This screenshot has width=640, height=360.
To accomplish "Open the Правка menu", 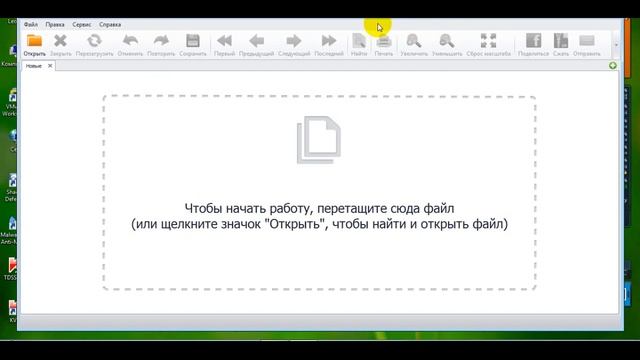I will click(x=55, y=24).
